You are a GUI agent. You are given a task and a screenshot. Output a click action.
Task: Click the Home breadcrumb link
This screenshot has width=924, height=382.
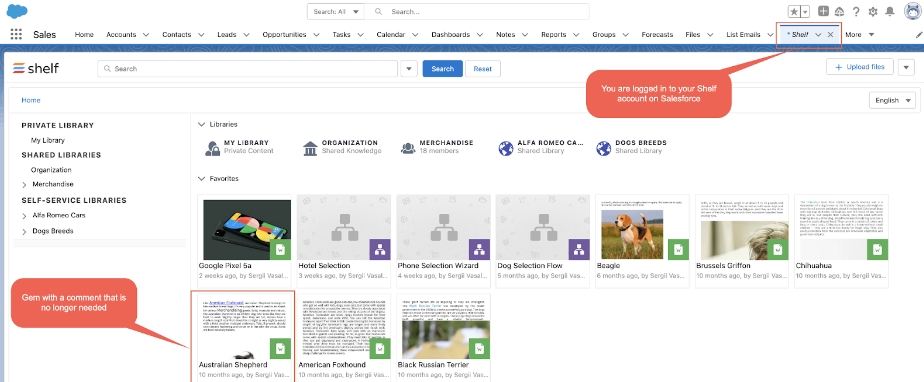coord(31,100)
